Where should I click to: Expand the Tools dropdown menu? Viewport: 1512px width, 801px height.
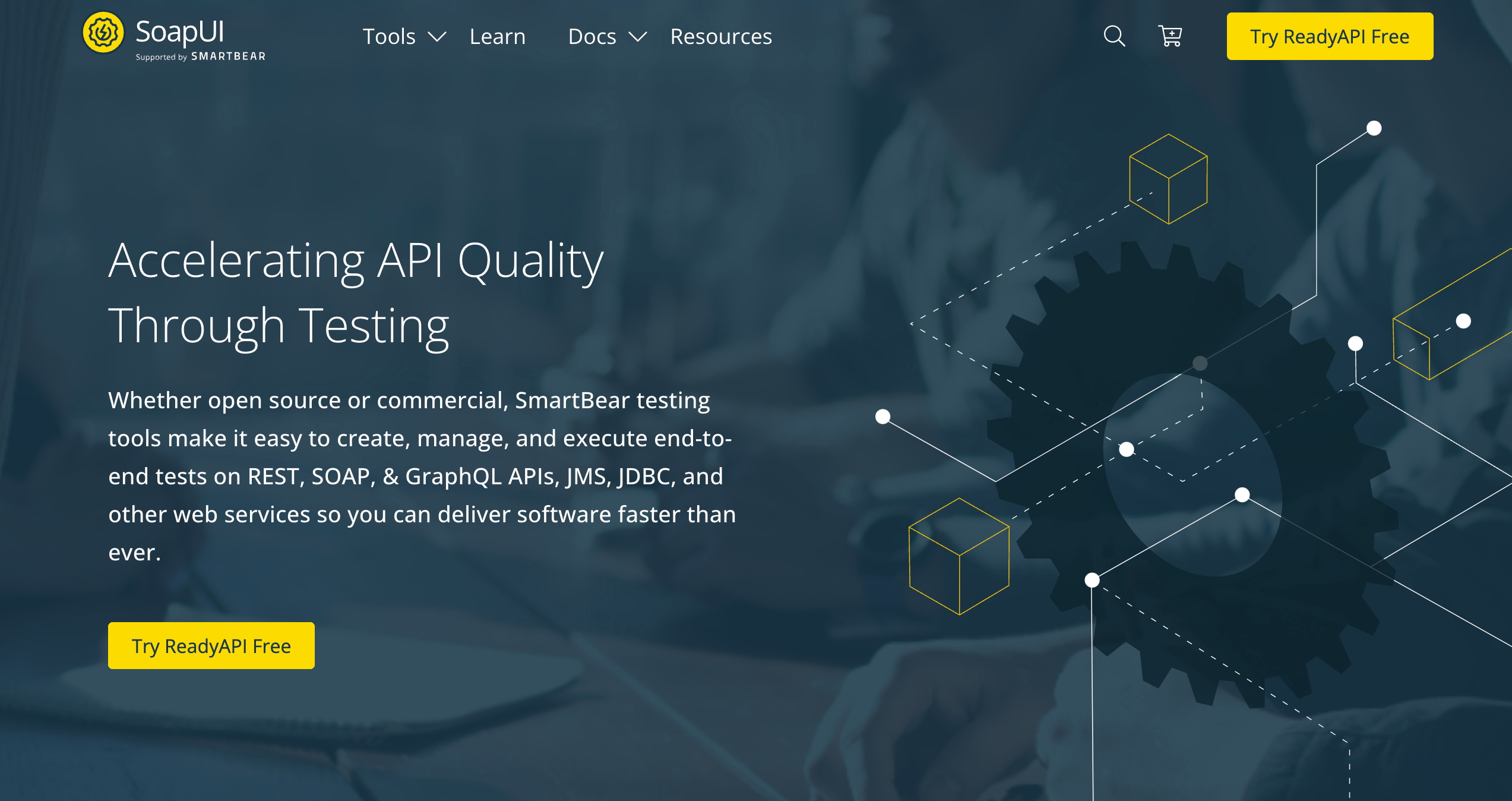(400, 36)
